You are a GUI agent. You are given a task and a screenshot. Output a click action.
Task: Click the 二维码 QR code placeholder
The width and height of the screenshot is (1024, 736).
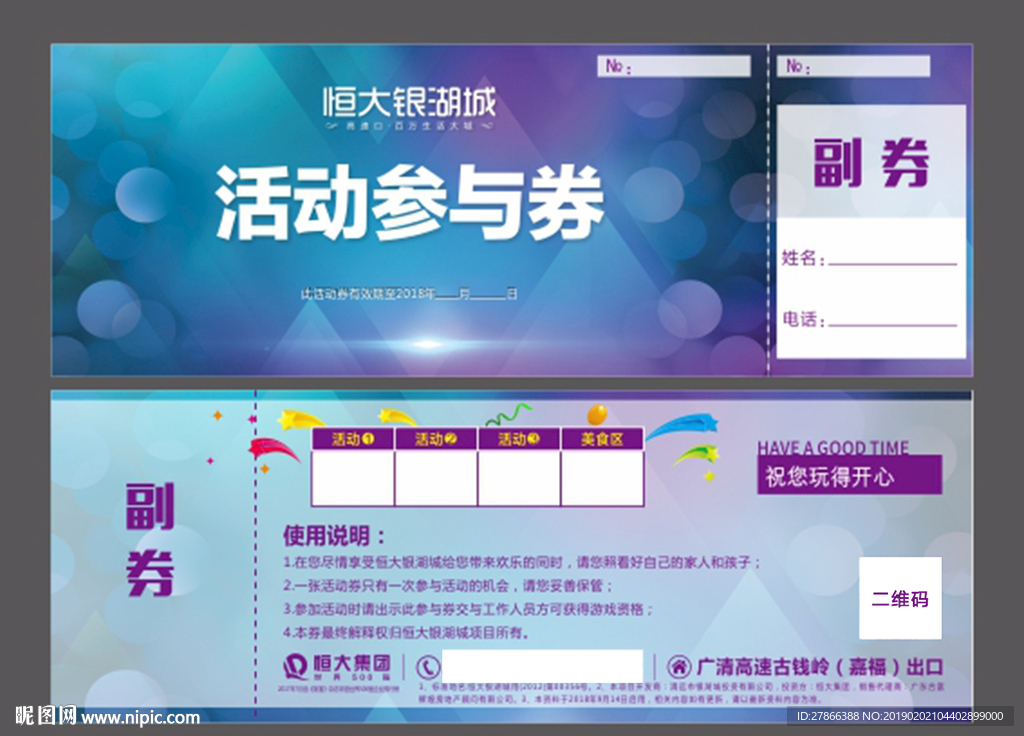coord(898,598)
